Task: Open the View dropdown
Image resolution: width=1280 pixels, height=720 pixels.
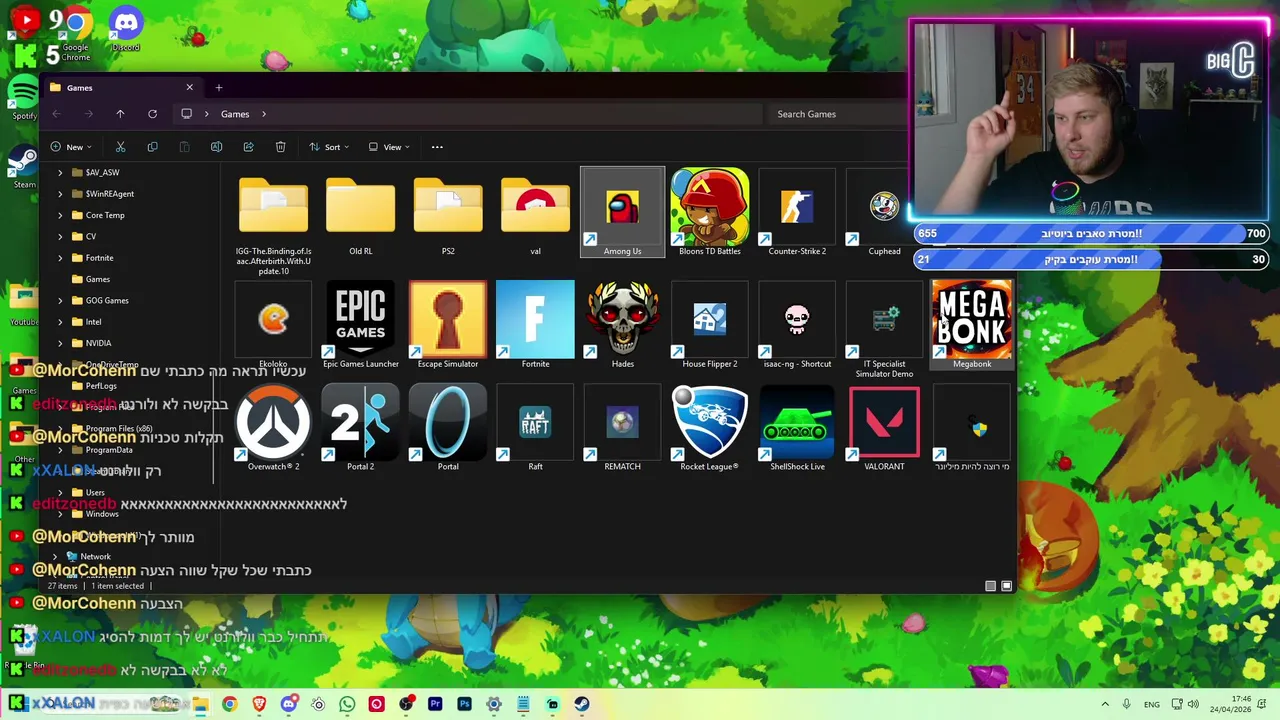Action: (389, 147)
